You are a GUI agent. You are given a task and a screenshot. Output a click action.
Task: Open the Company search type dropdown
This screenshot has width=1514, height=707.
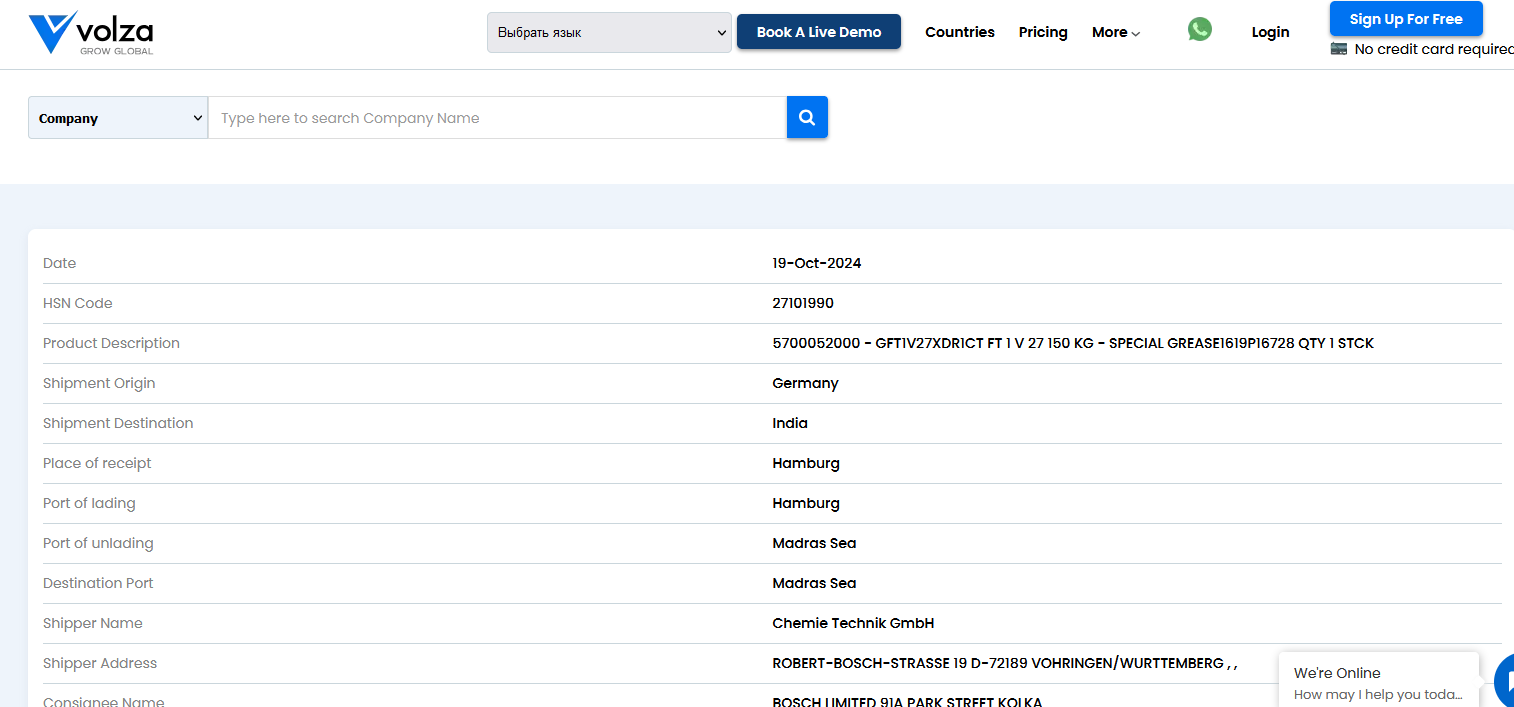tap(118, 118)
